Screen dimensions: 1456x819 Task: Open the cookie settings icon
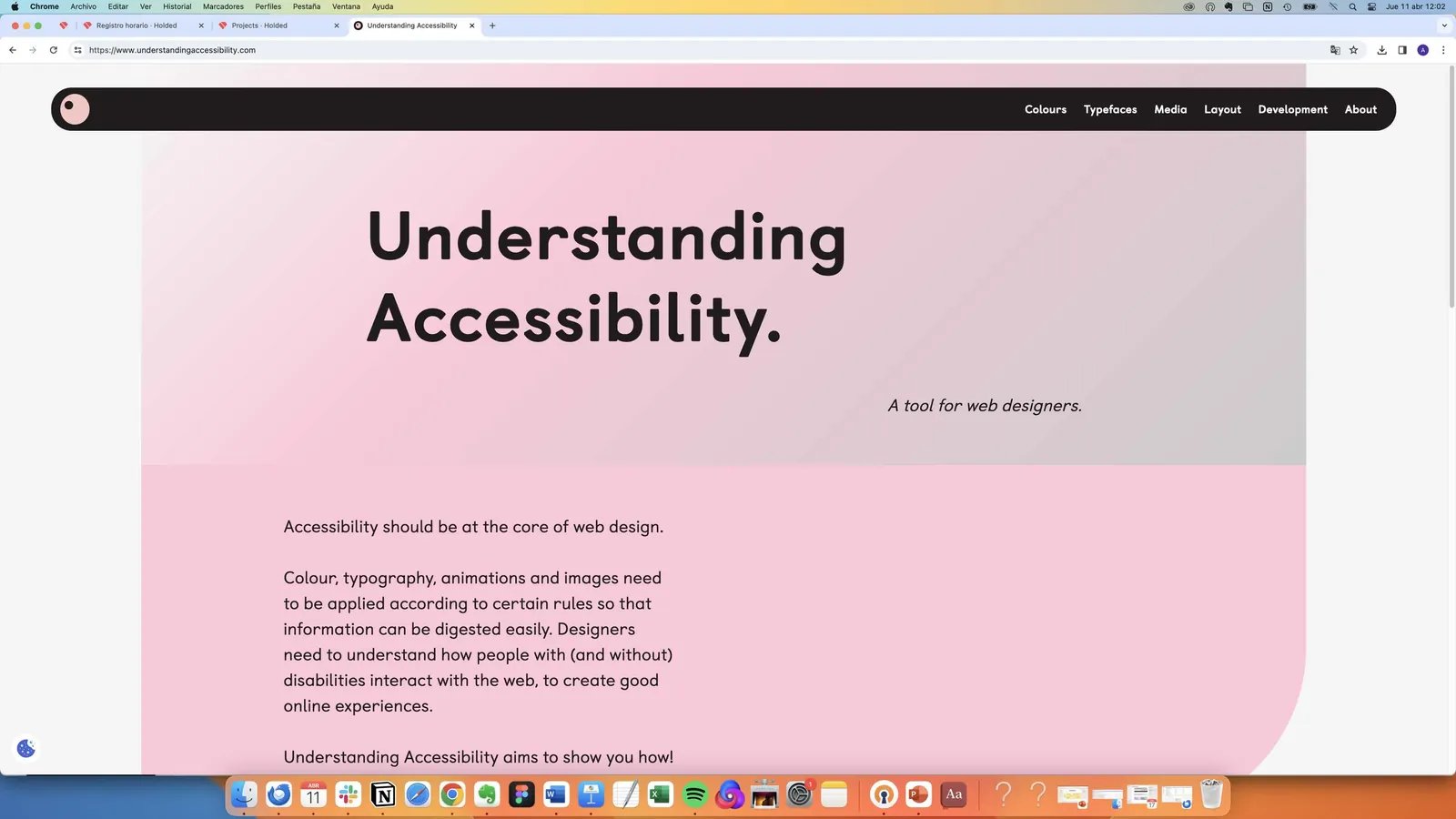tap(25, 748)
